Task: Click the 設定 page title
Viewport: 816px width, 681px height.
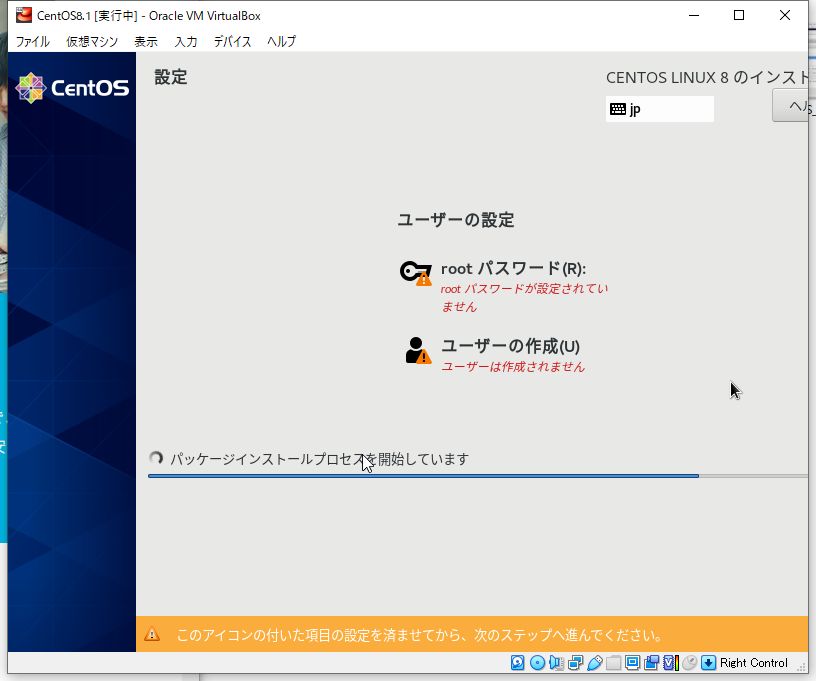Action: 171,77
